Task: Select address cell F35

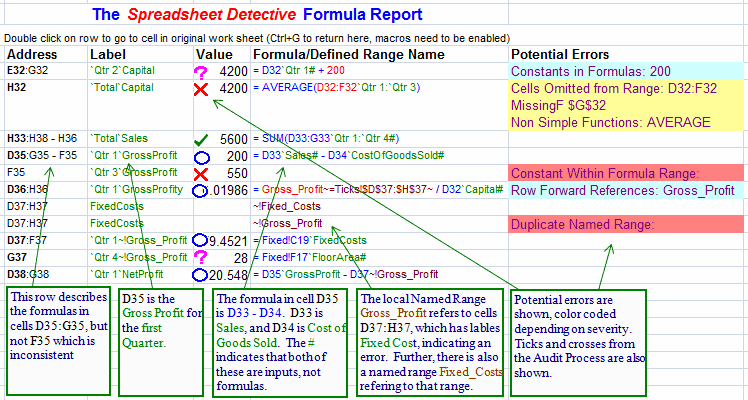Action: 16,173
